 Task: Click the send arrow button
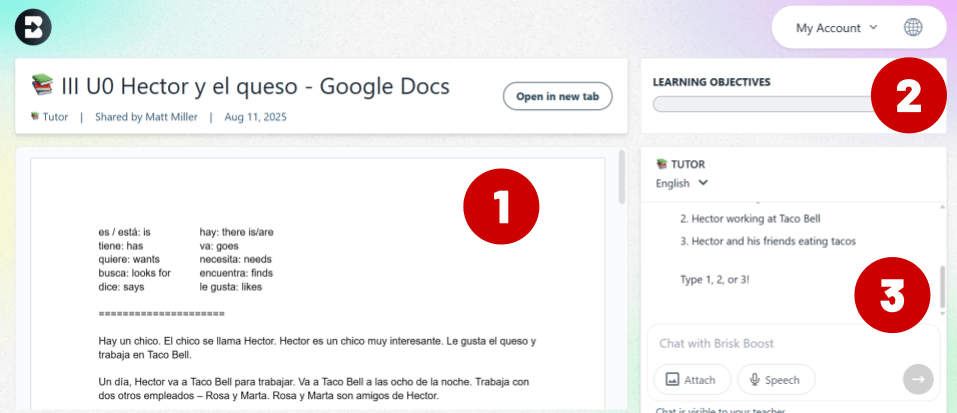[x=918, y=379]
